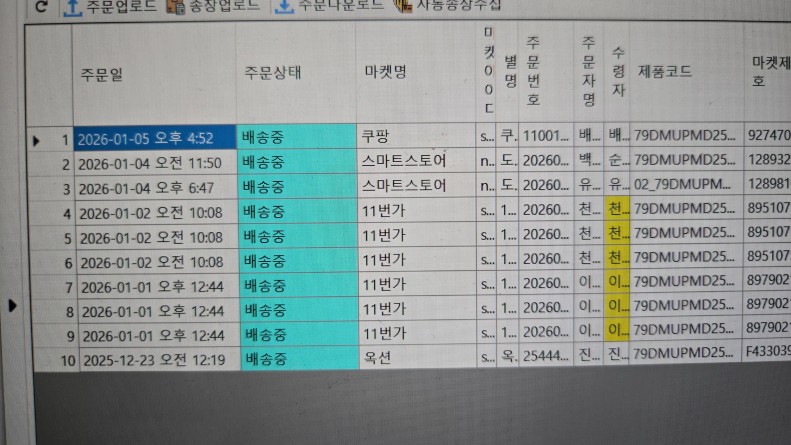Click the cyan 배송중 status in row 6

(x=299, y=261)
